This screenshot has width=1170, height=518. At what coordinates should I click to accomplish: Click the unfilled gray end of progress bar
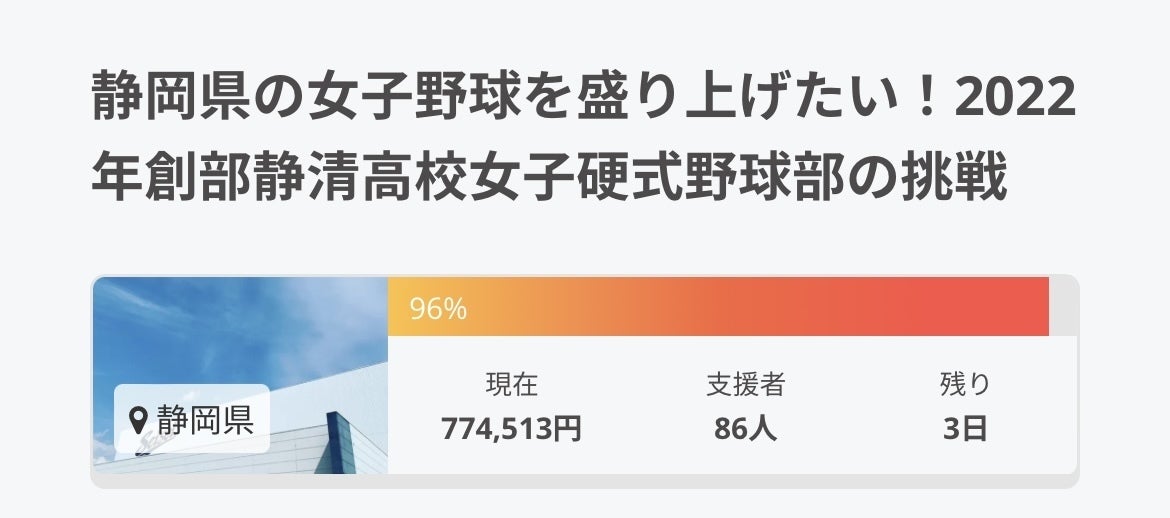click(x=1062, y=307)
